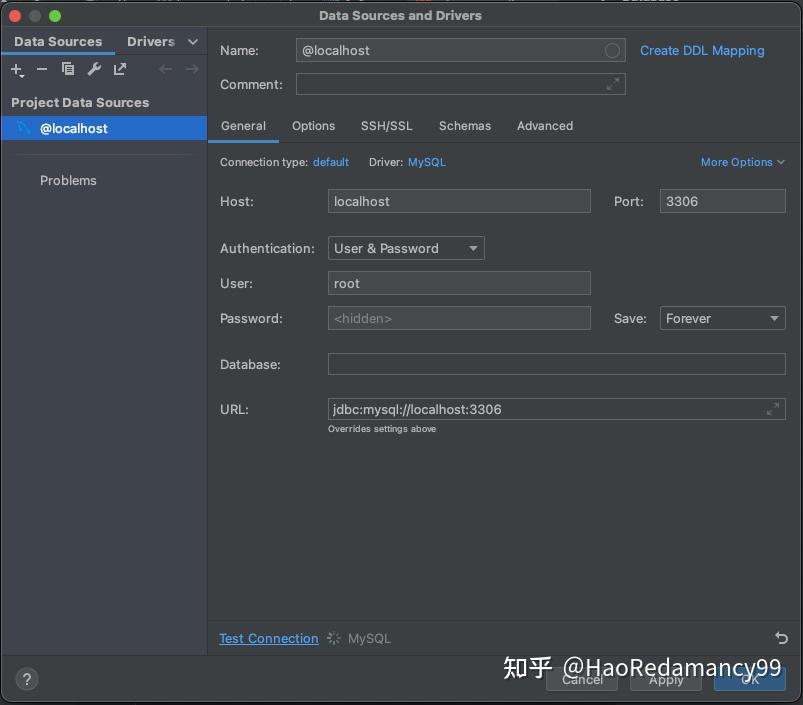Add a new data source with plus icon

tap(17, 70)
